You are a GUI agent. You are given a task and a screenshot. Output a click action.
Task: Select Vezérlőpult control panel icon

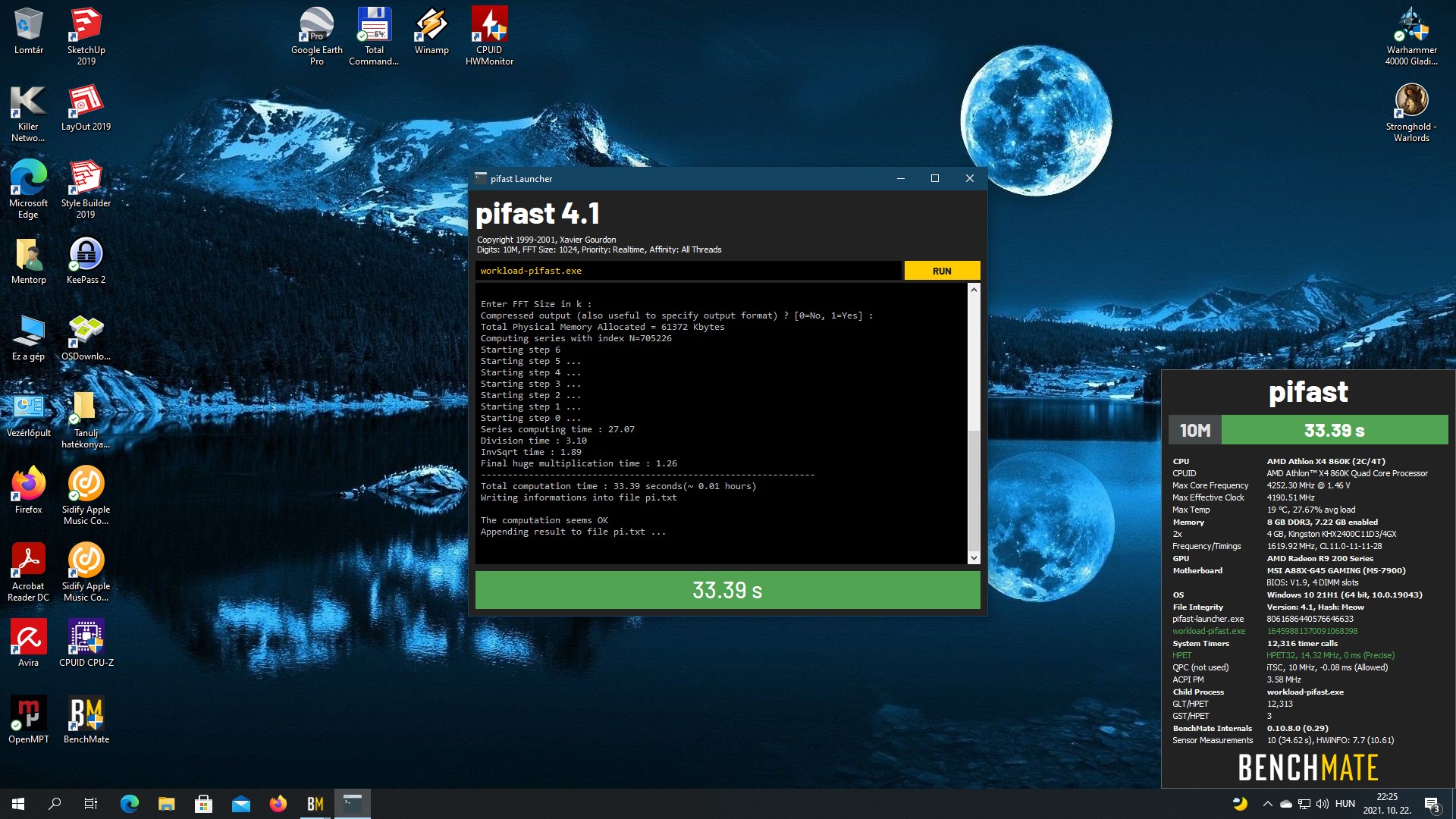click(29, 414)
